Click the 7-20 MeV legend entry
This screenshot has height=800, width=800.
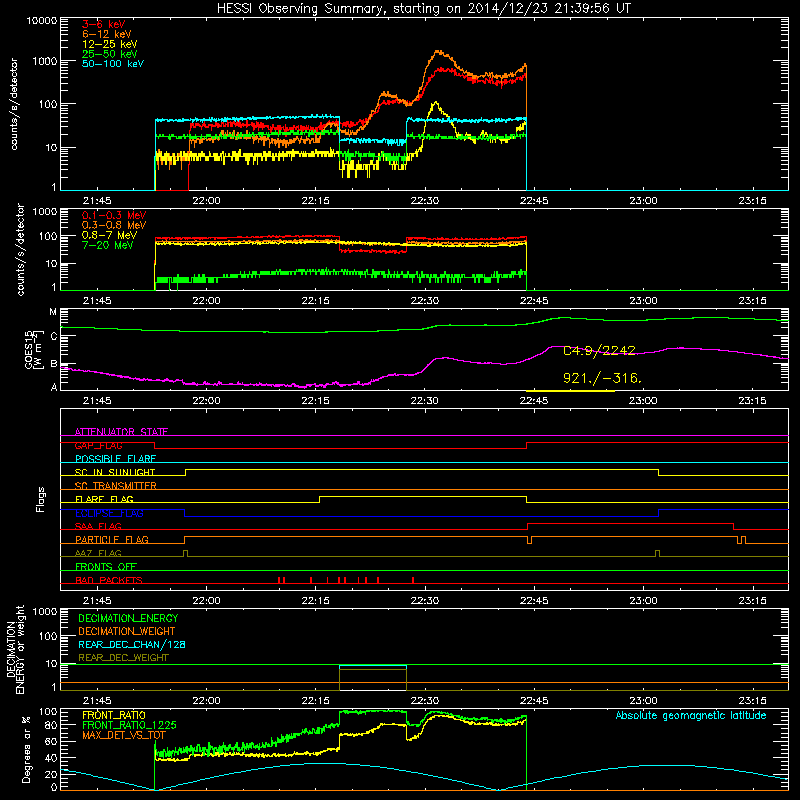click(108, 245)
